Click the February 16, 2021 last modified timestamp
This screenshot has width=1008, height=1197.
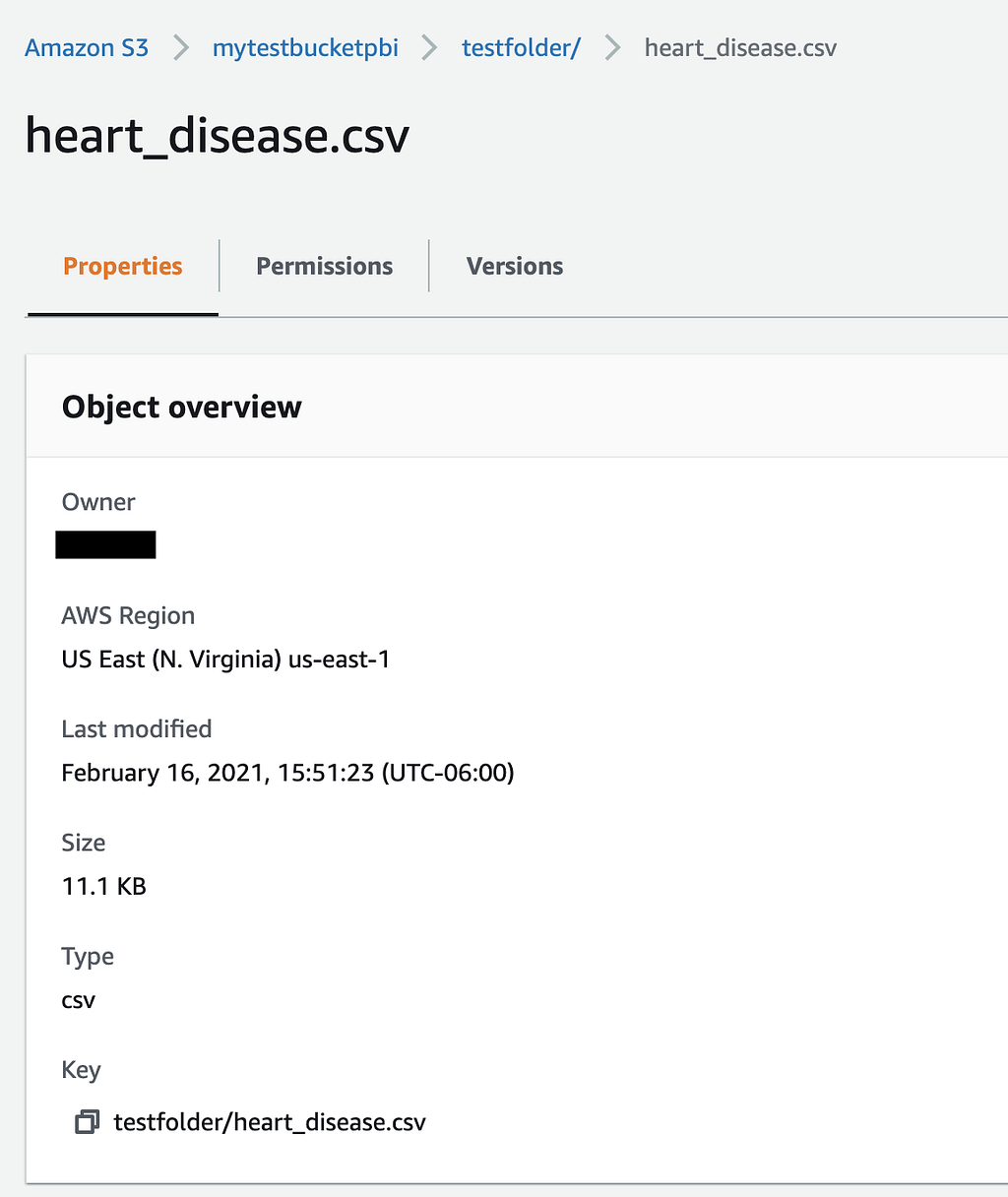[287, 773]
